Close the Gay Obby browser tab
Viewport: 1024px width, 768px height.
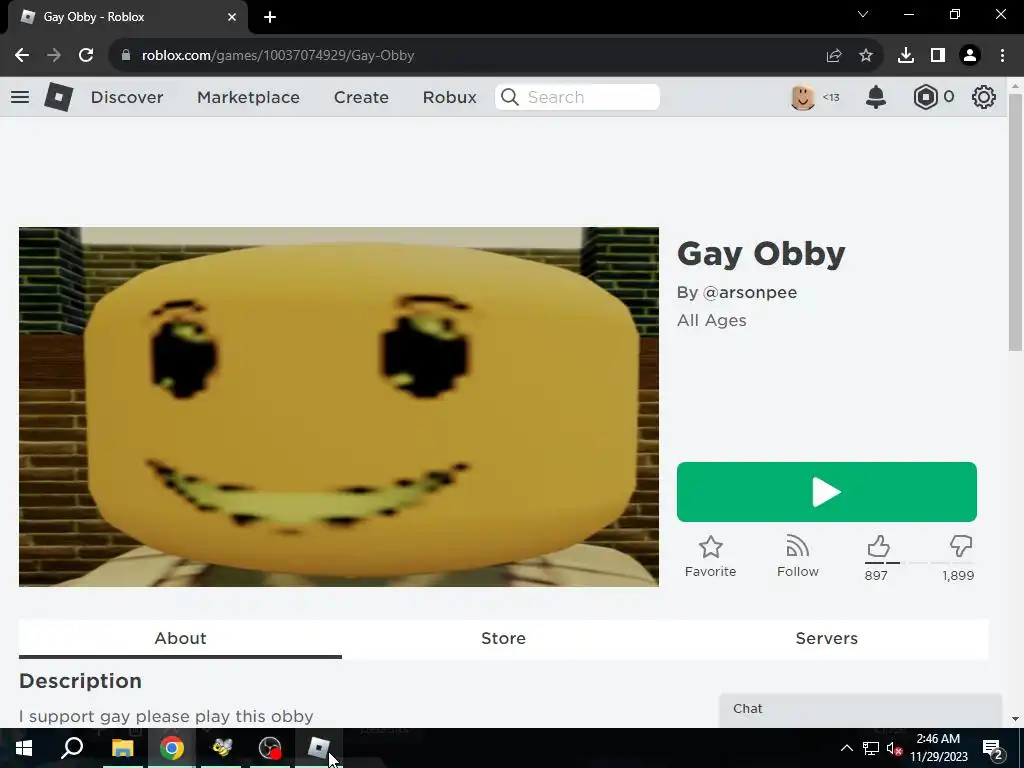click(232, 17)
